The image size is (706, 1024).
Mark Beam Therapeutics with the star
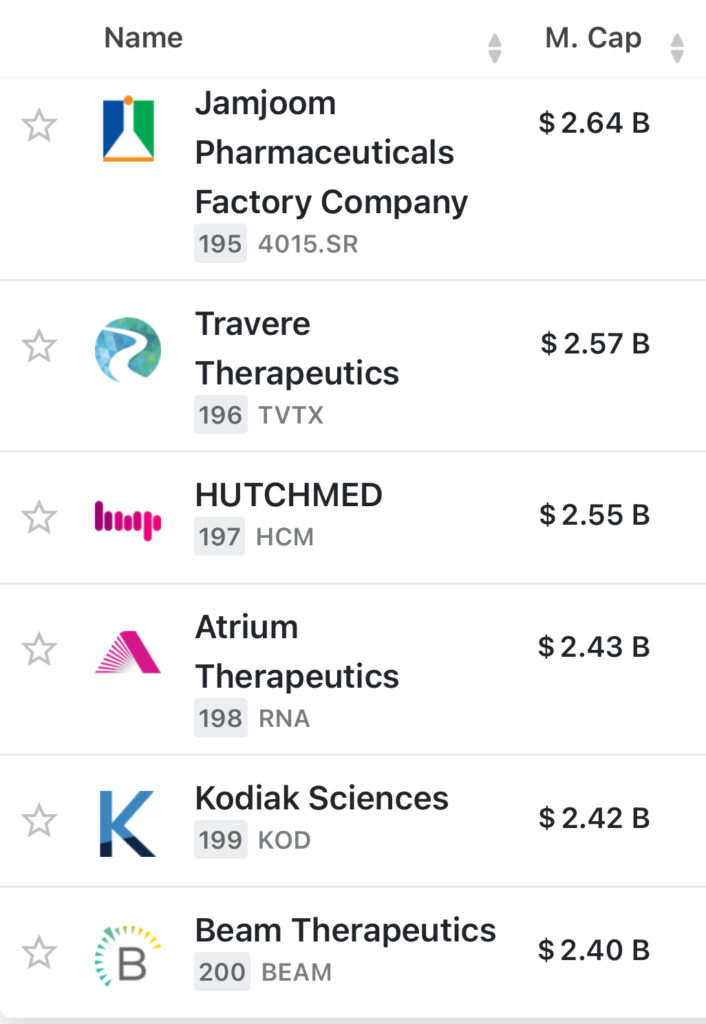point(39,953)
